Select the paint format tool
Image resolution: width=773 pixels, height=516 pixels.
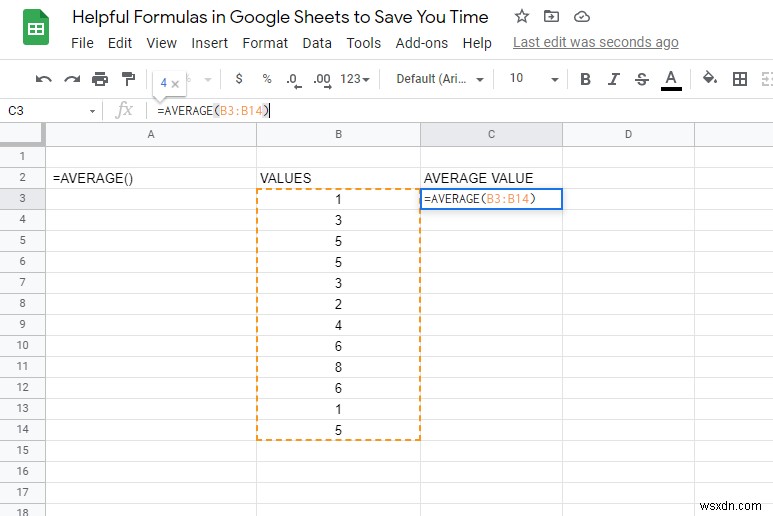[127, 79]
